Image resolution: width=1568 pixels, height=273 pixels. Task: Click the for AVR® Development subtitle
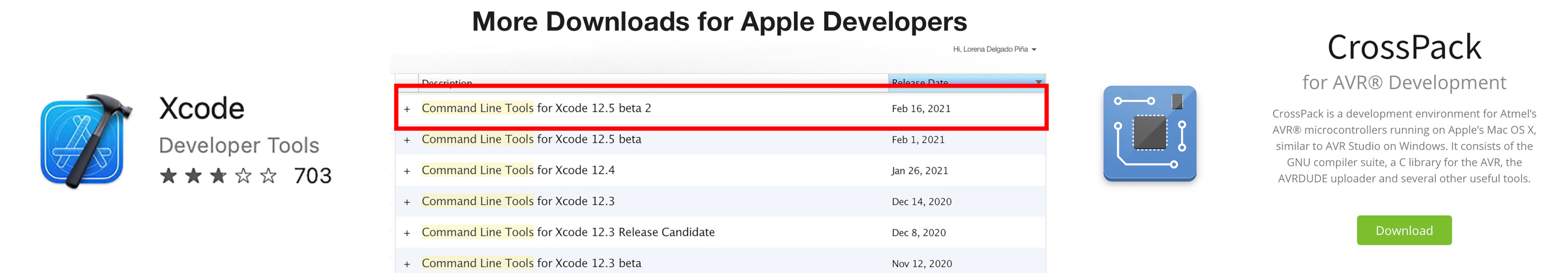tap(1404, 82)
